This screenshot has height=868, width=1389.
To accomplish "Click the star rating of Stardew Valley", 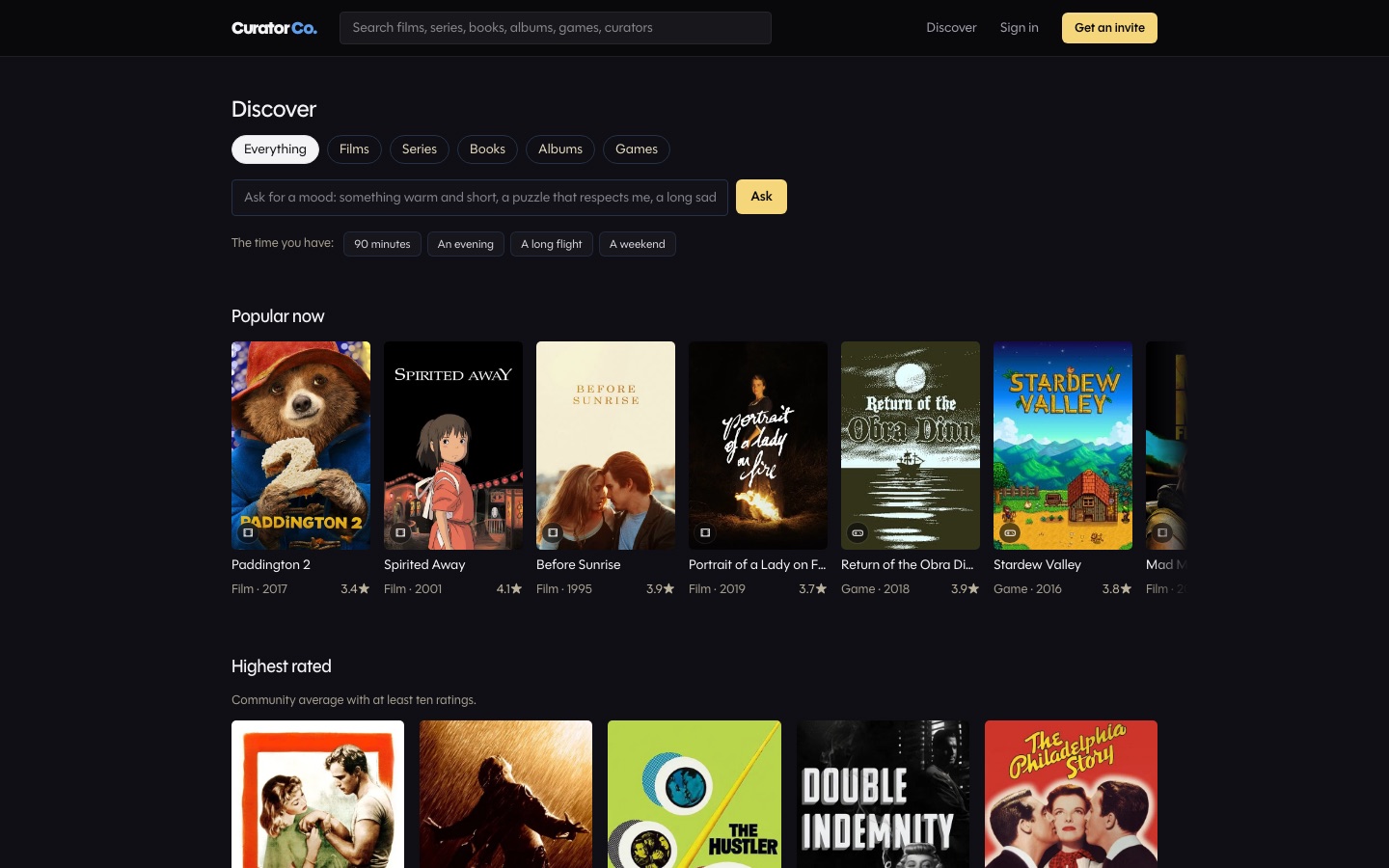I will coord(1117,588).
